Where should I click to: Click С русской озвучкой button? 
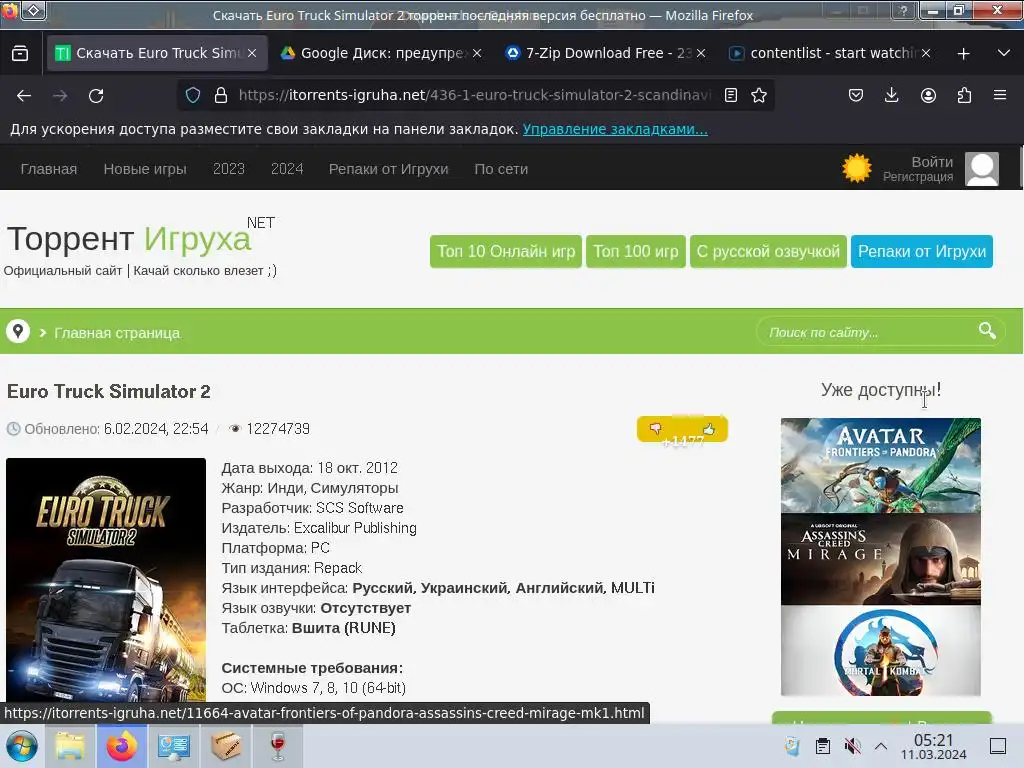point(768,251)
